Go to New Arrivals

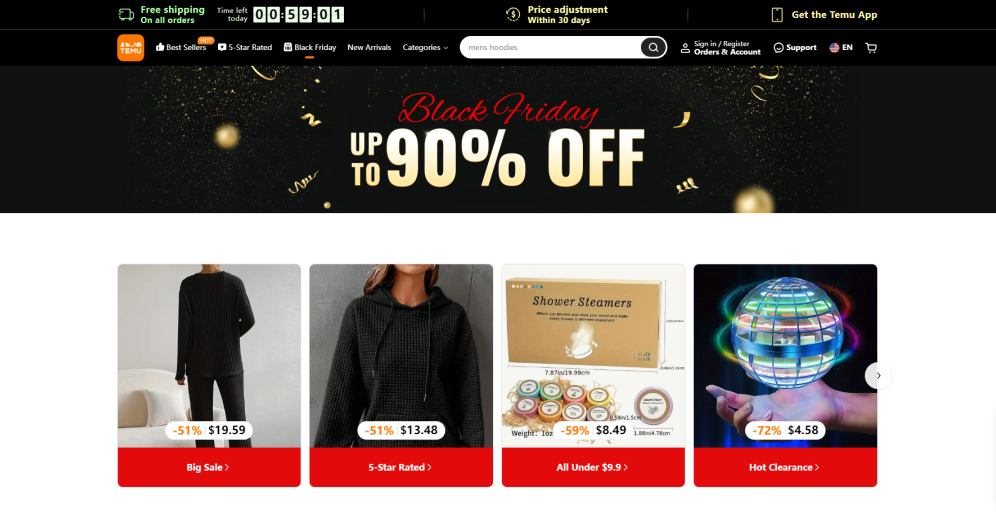tap(369, 48)
